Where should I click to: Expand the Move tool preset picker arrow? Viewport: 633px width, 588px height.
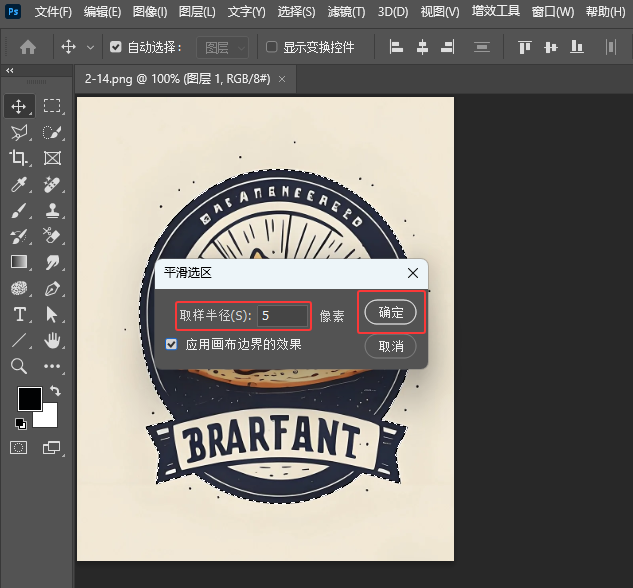[91, 47]
